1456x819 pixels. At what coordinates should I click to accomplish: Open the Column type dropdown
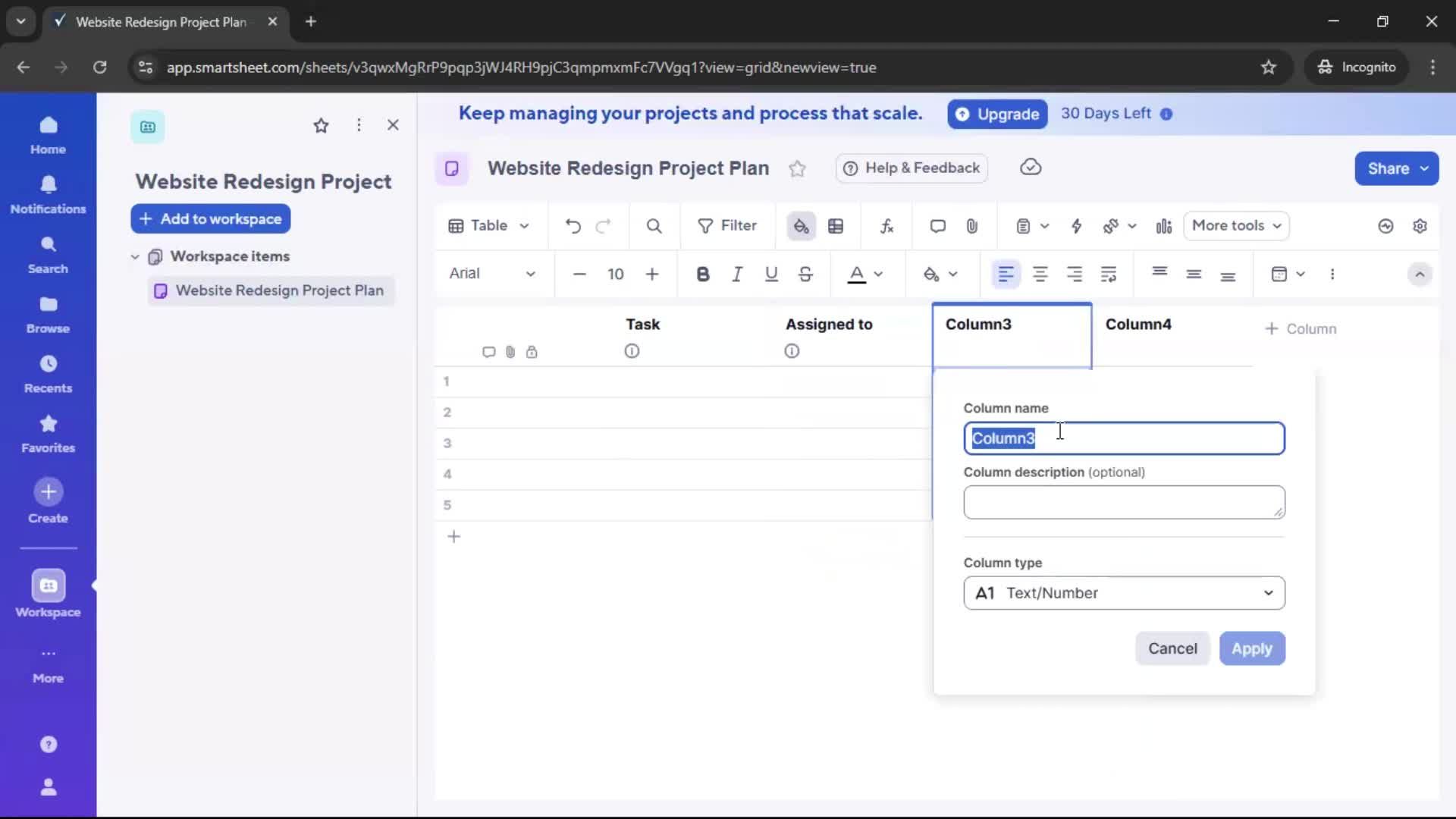point(1123,593)
